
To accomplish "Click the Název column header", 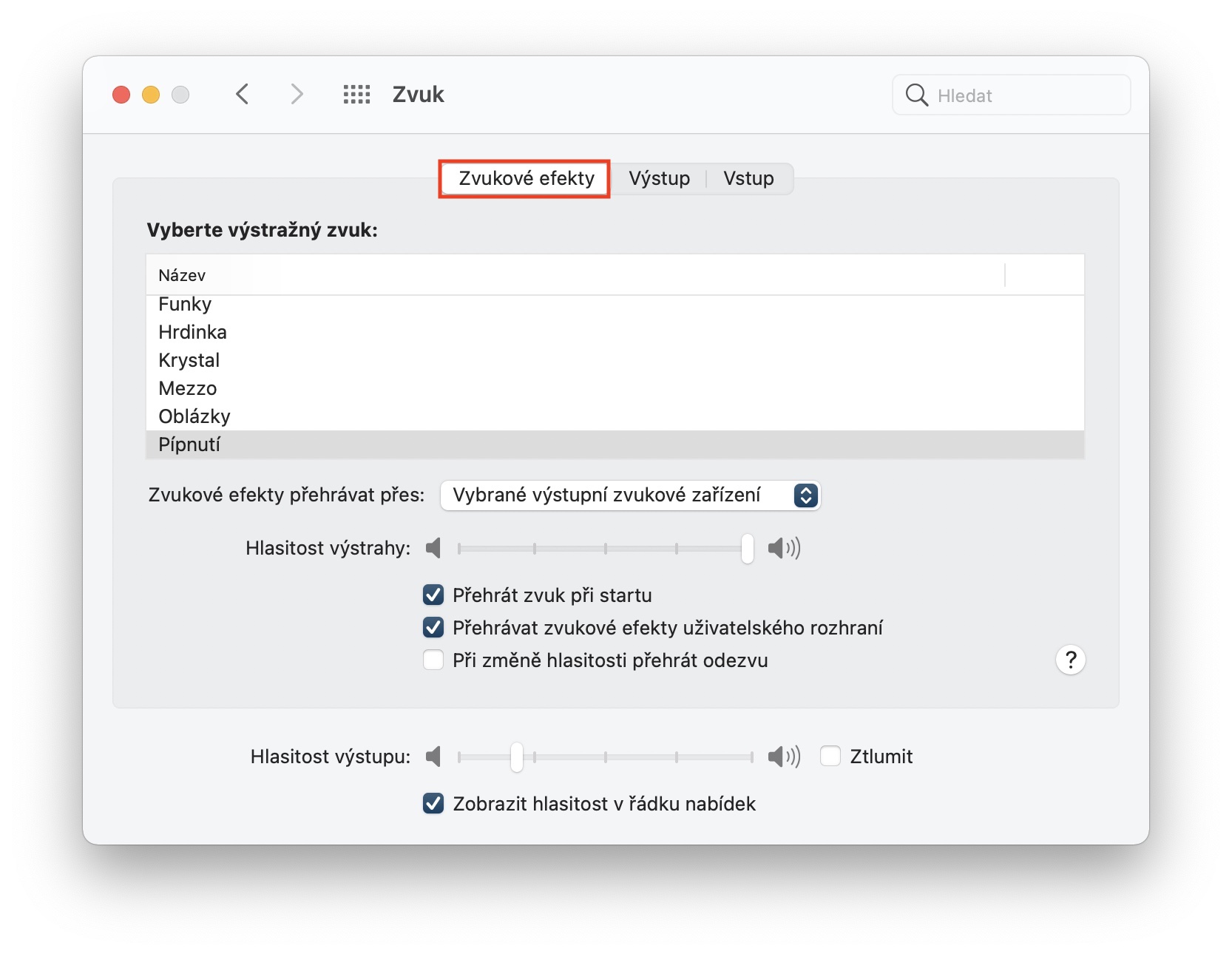I will click(182, 275).
